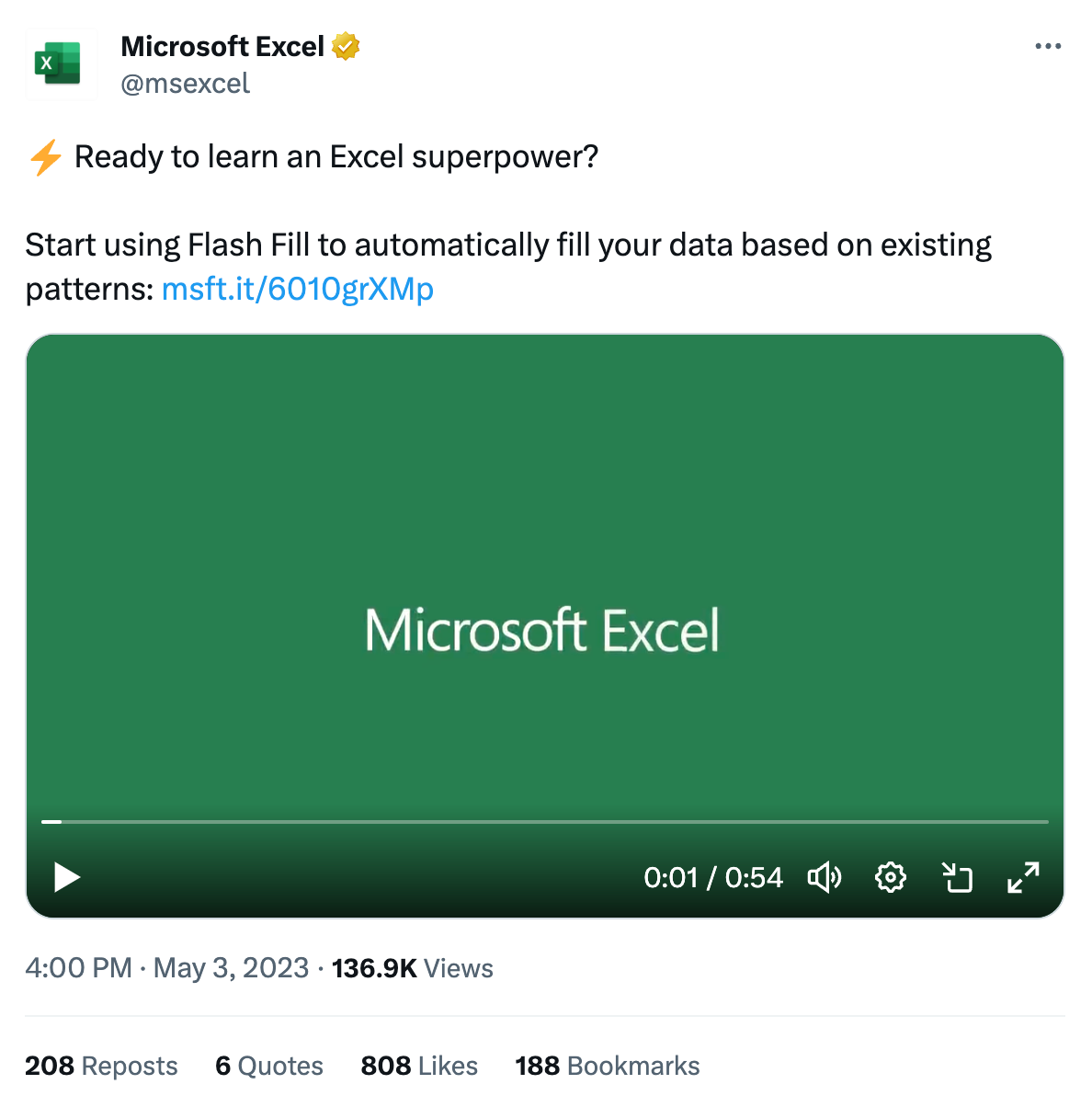Expand the video to fullscreen
Image resolution: width=1092 pixels, height=1107 pixels.
[1023, 878]
